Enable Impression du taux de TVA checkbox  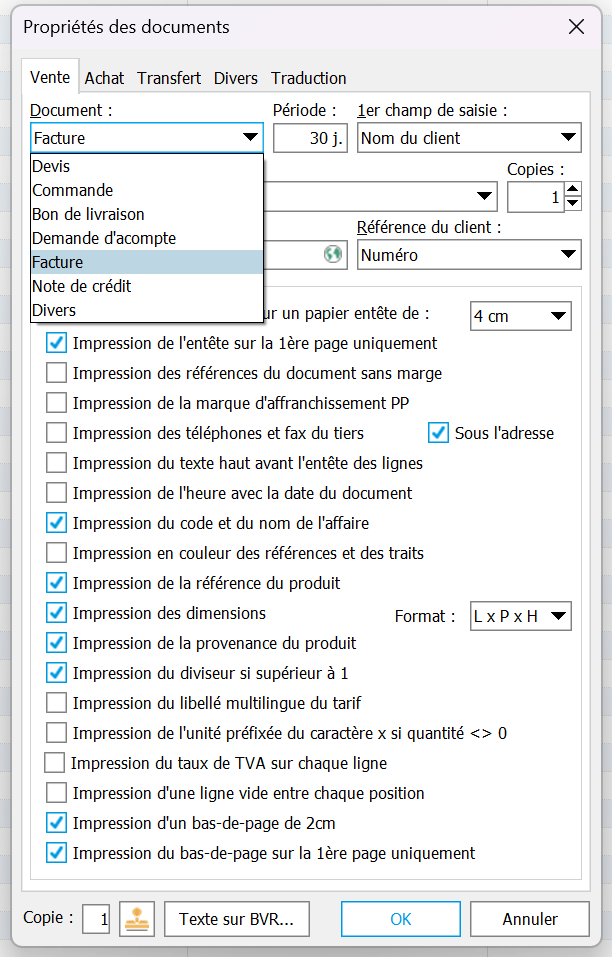click(55, 763)
